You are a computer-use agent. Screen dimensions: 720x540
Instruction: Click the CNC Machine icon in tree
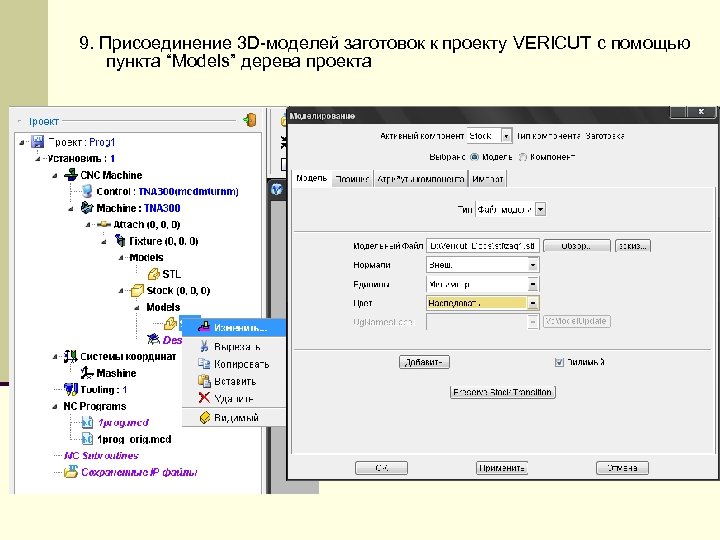click(71, 174)
